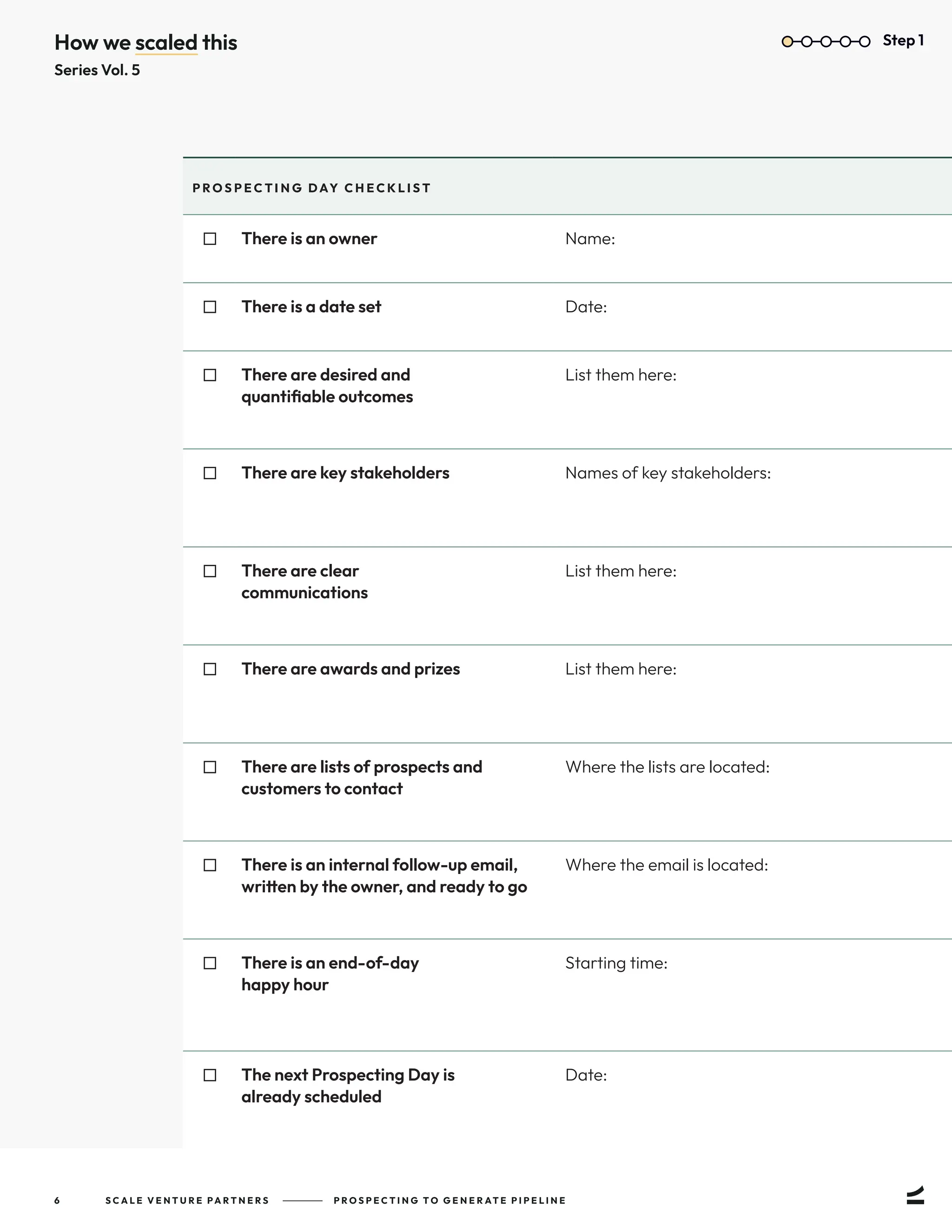Image resolution: width=952 pixels, height=1232 pixels.
Task: Click the 'How we scaled this' heading
Action: point(145,42)
